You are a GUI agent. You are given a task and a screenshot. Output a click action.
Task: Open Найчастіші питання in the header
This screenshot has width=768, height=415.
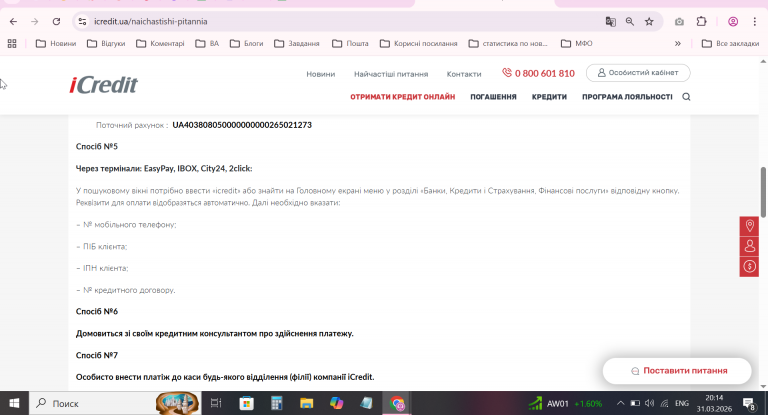coord(391,74)
